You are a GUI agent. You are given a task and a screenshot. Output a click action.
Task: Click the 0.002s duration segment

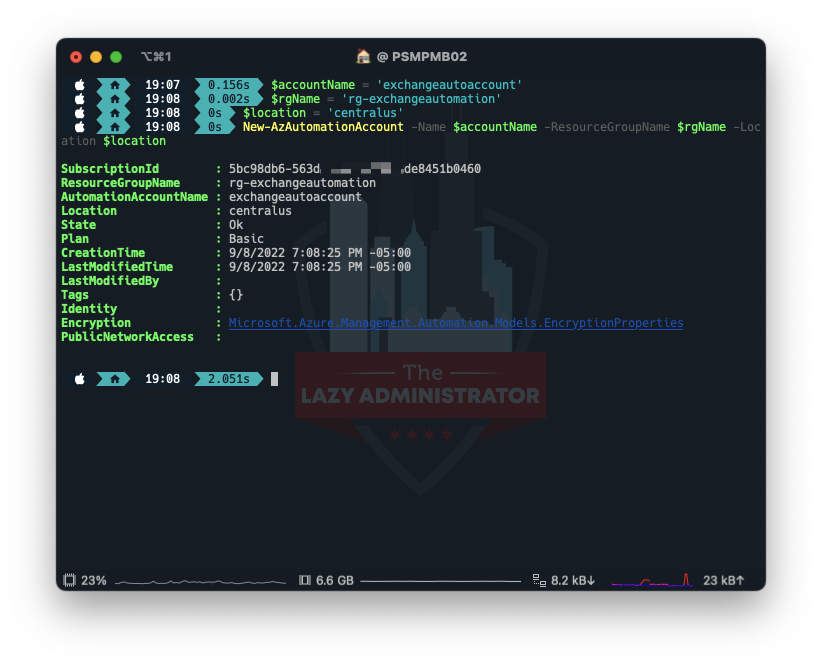point(229,99)
